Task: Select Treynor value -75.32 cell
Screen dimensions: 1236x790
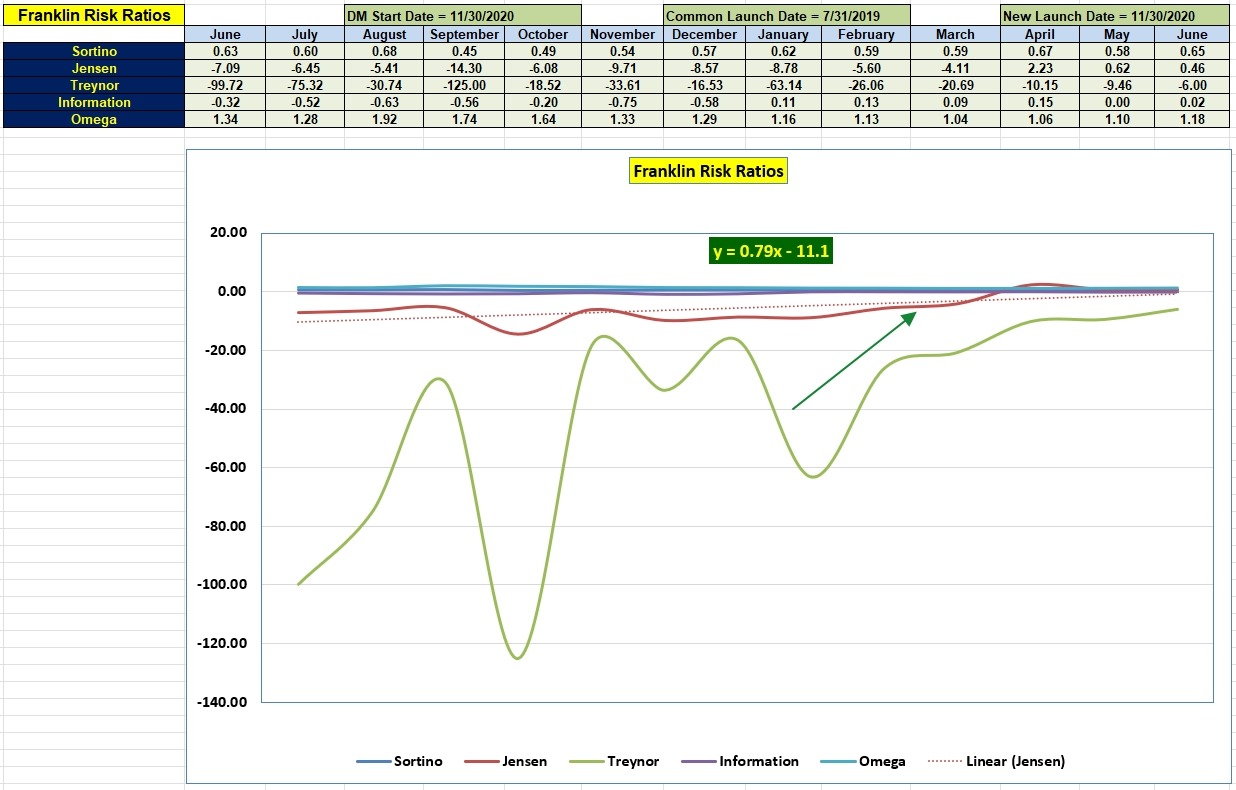Action: (305, 85)
